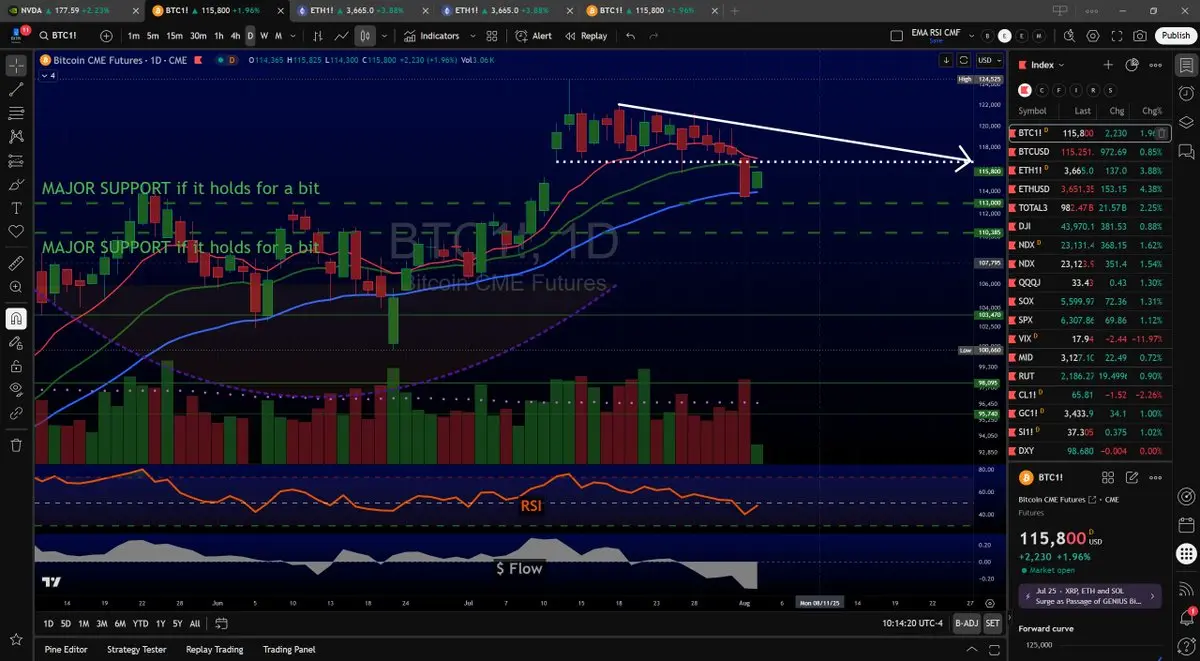
Task: Set date range to 5Y
Action: [177, 623]
